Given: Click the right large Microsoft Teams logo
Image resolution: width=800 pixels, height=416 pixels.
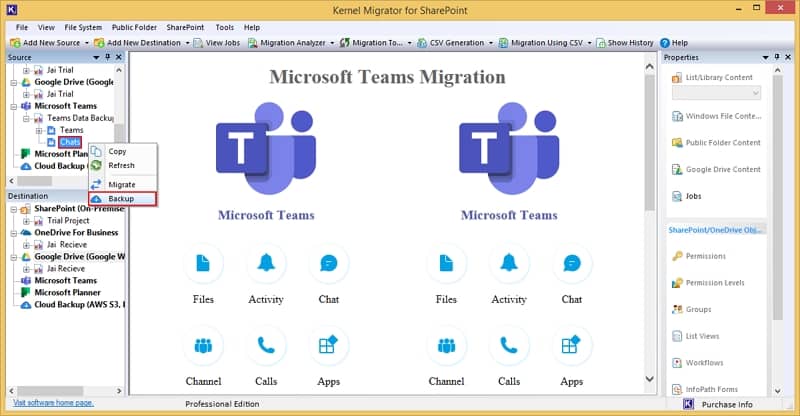Looking at the screenshot, I should (509, 148).
